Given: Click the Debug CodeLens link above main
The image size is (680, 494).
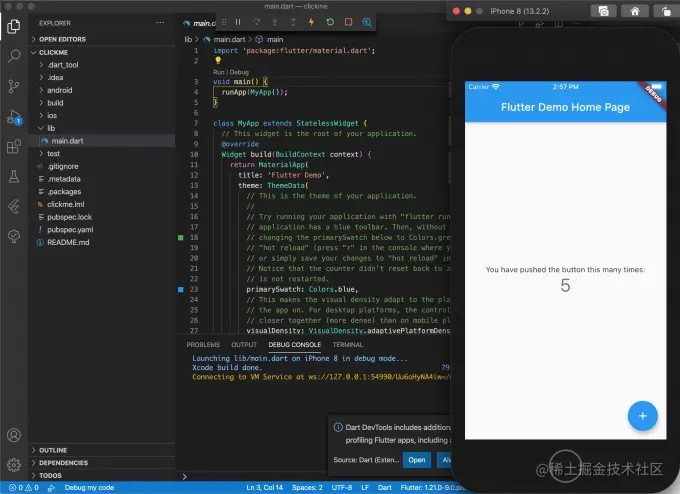Looking at the screenshot, I should coord(239,72).
